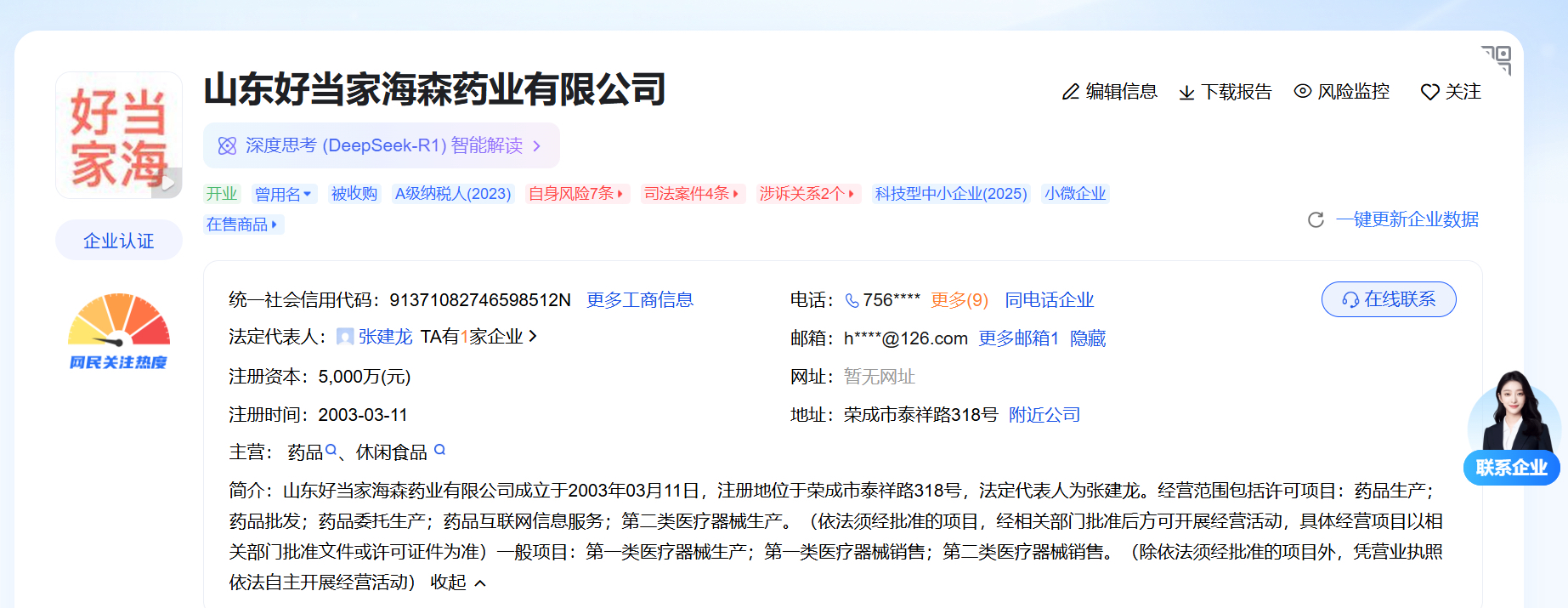Expand the 在售商品 tag
1568x608 pixels.
(x=243, y=224)
